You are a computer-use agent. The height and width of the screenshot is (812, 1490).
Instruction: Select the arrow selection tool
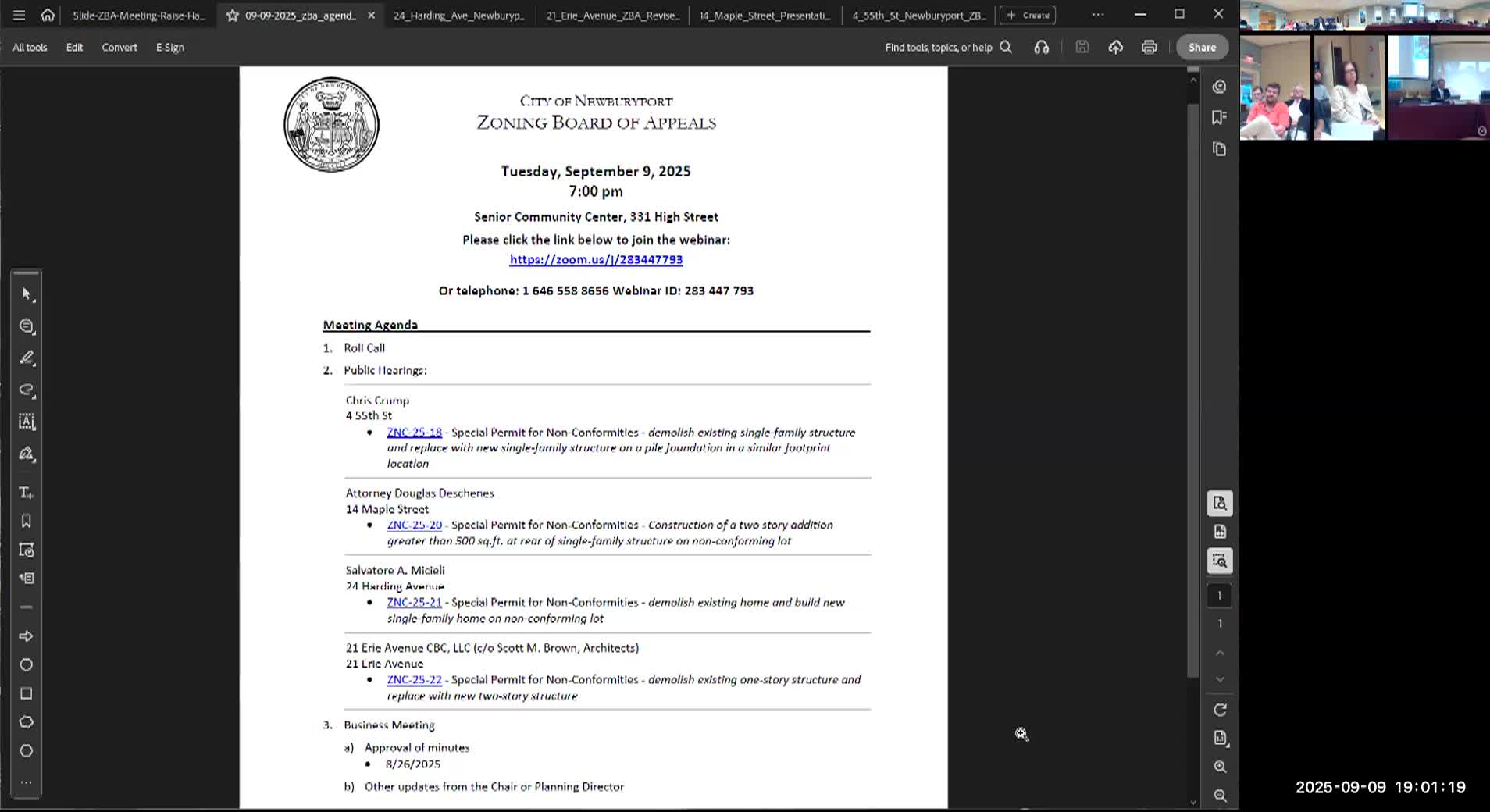click(27, 294)
